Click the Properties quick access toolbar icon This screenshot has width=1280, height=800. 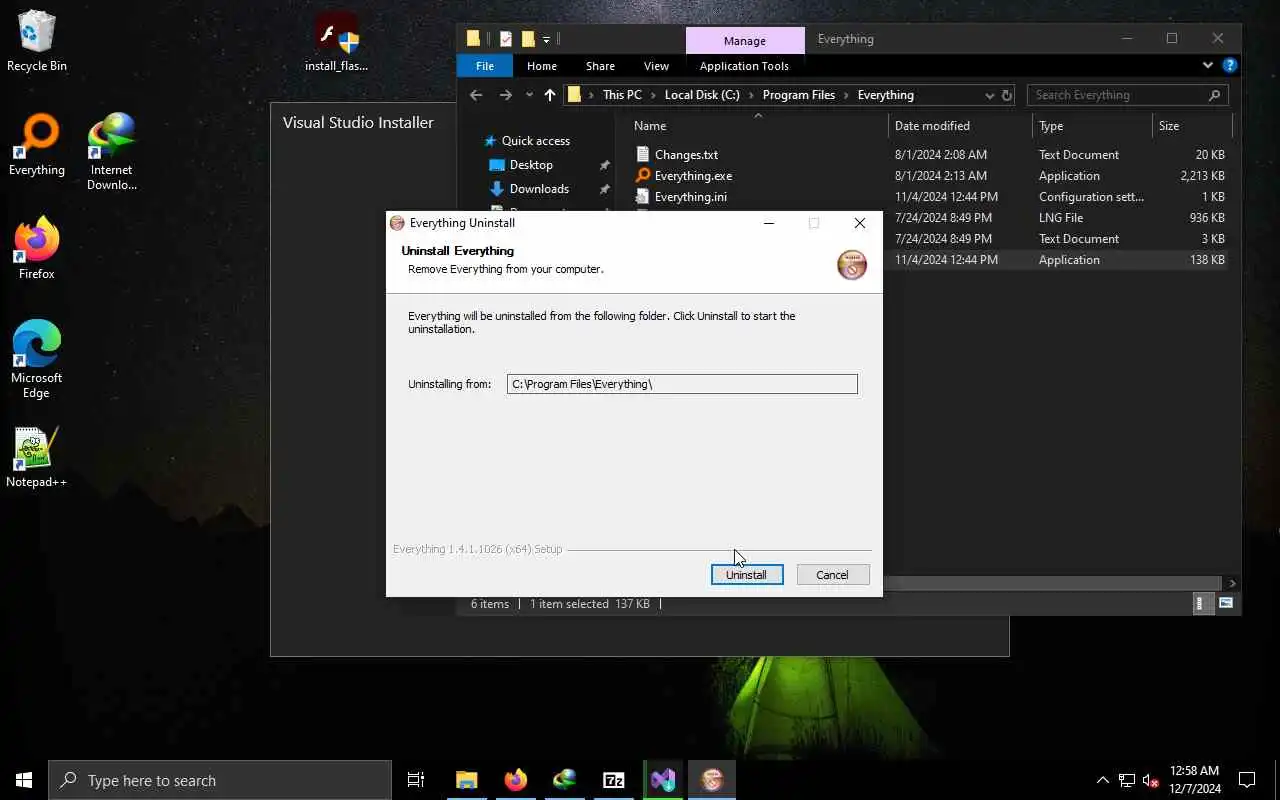tap(505, 39)
